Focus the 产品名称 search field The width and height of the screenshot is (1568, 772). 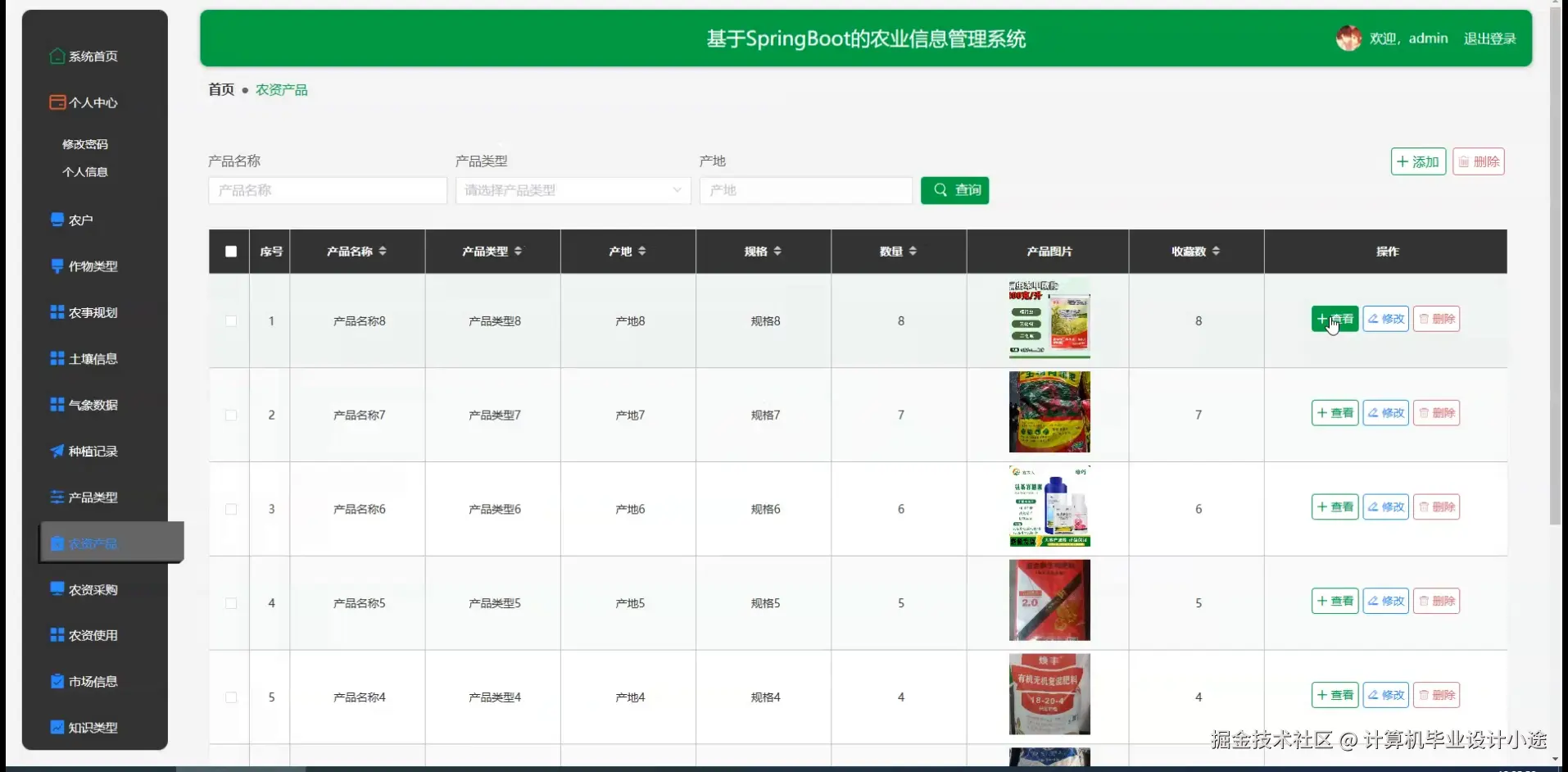(x=328, y=190)
